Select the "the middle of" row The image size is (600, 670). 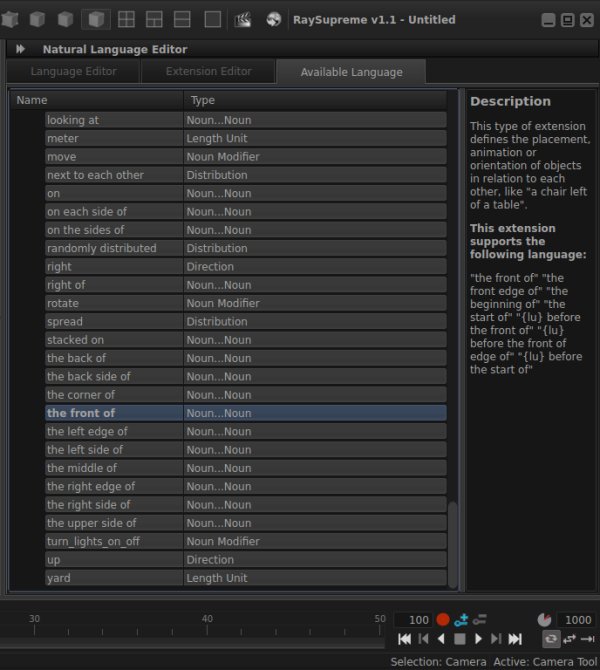[246, 468]
